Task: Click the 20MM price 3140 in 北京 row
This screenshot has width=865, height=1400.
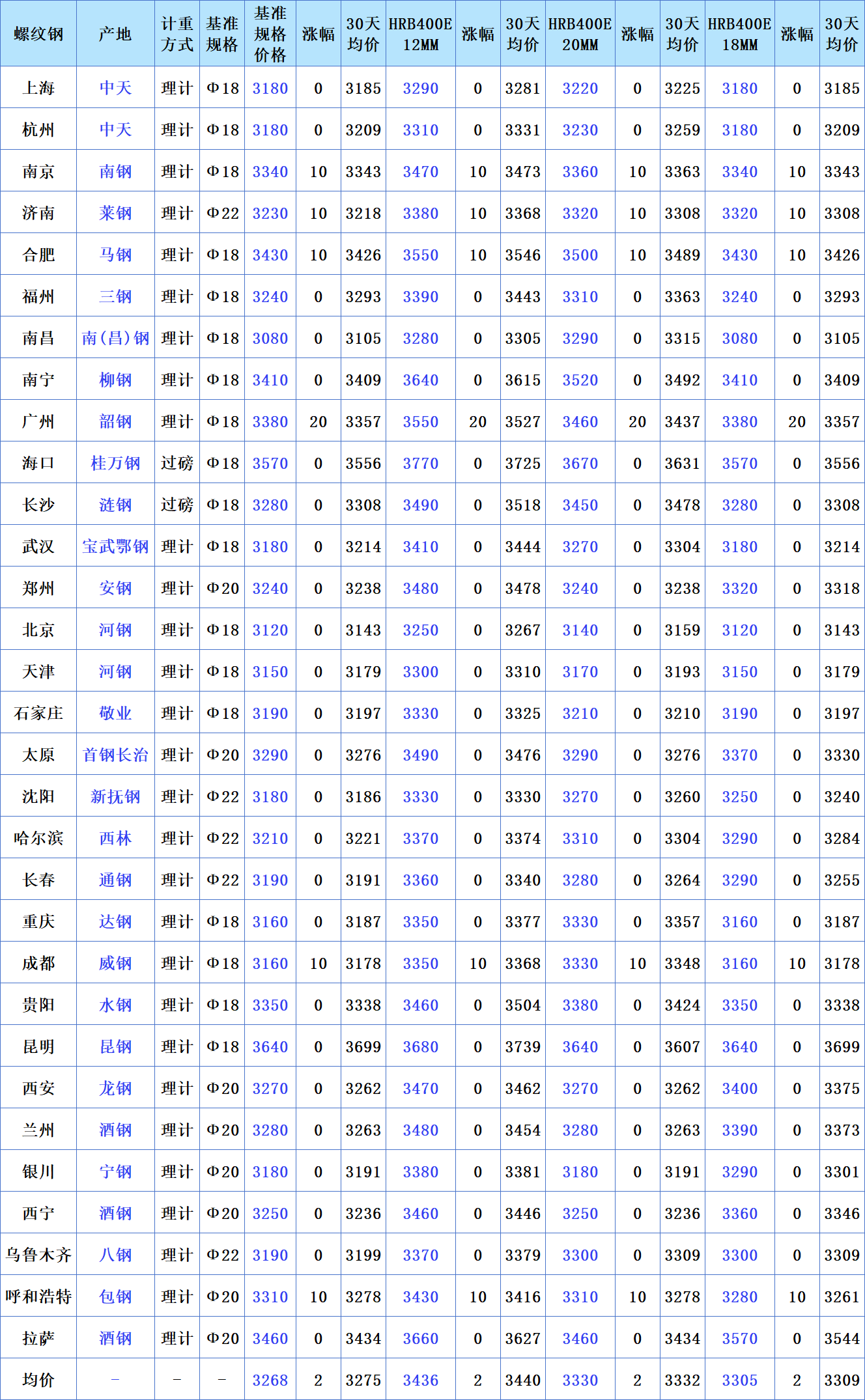Action: pyautogui.click(x=580, y=630)
